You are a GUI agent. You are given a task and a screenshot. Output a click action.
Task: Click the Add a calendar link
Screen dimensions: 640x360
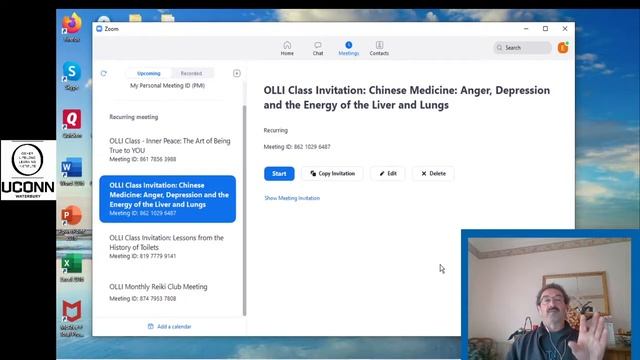point(169,327)
